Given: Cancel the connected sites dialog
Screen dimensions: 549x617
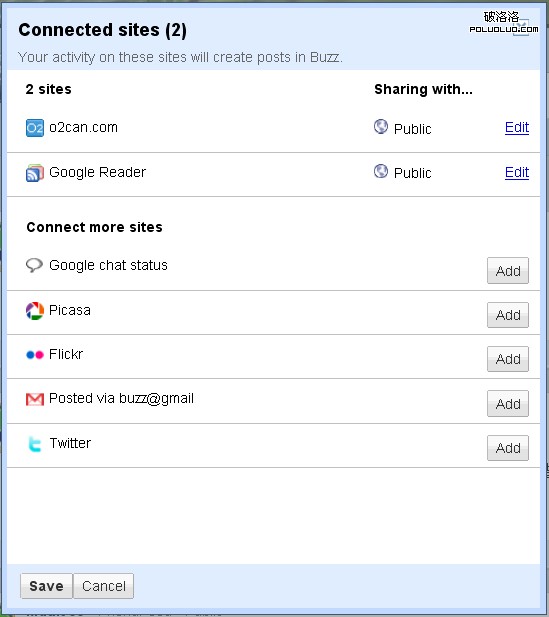Looking at the screenshot, I should click(104, 586).
